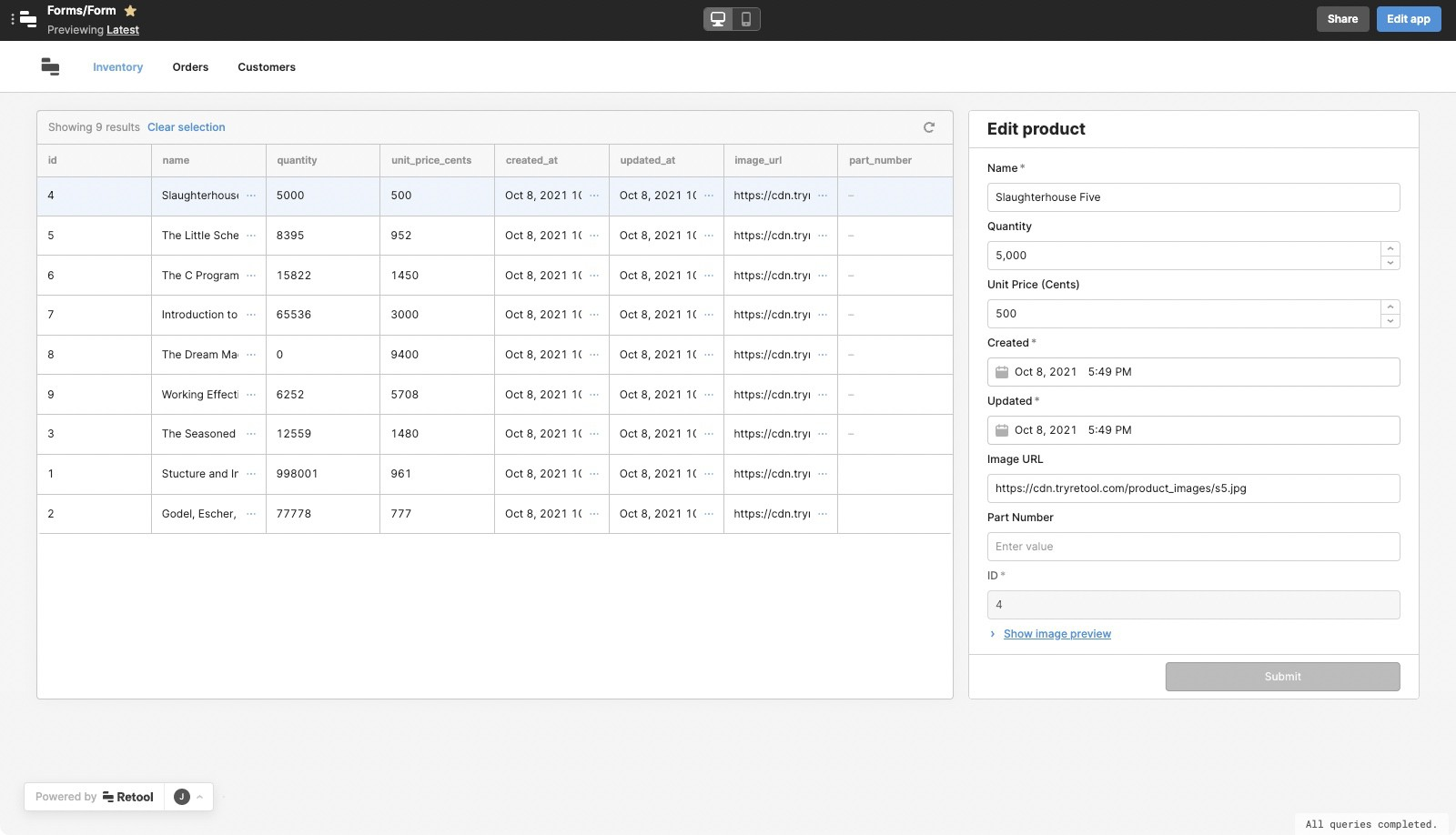Click the Name input field
The height and width of the screenshot is (835, 1456).
tap(1193, 197)
